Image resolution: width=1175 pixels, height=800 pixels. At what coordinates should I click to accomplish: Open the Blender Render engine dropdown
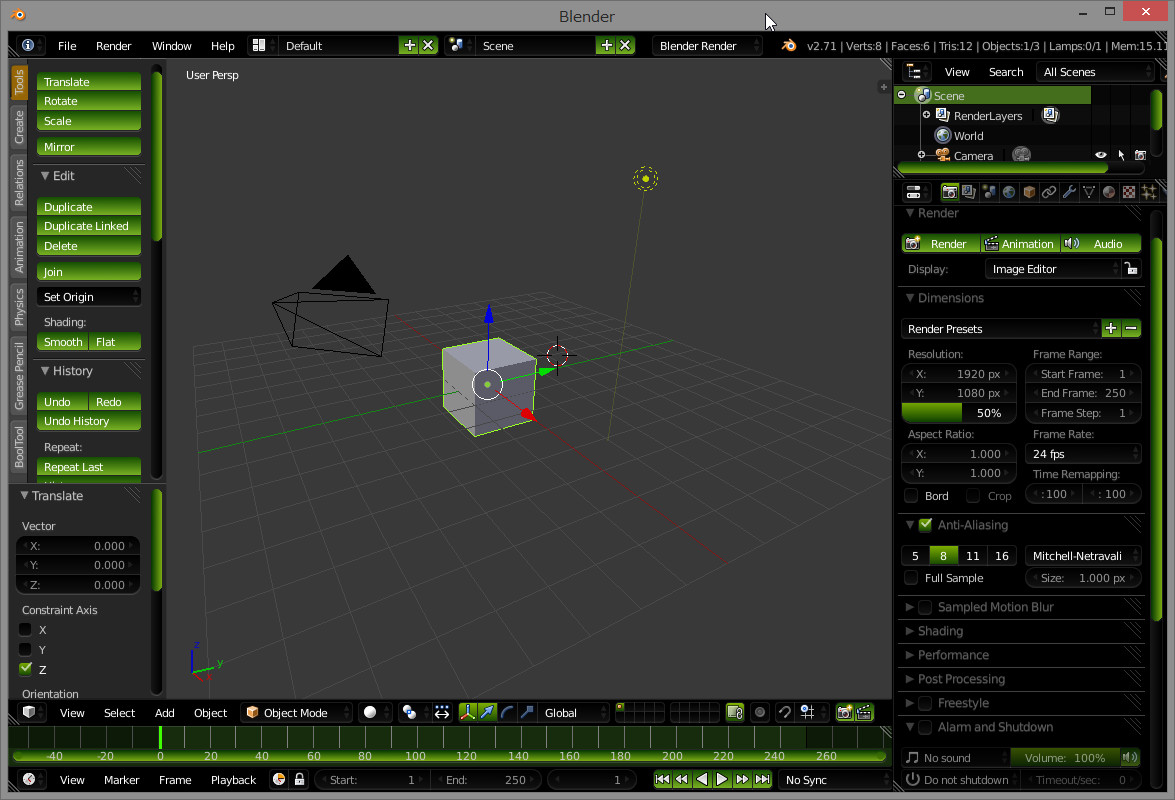(x=707, y=46)
